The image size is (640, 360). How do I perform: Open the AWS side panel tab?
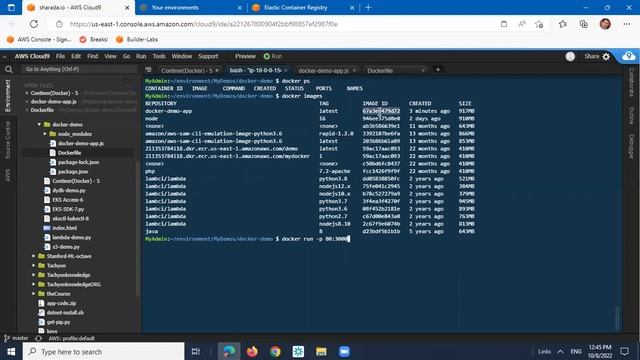(7, 175)
